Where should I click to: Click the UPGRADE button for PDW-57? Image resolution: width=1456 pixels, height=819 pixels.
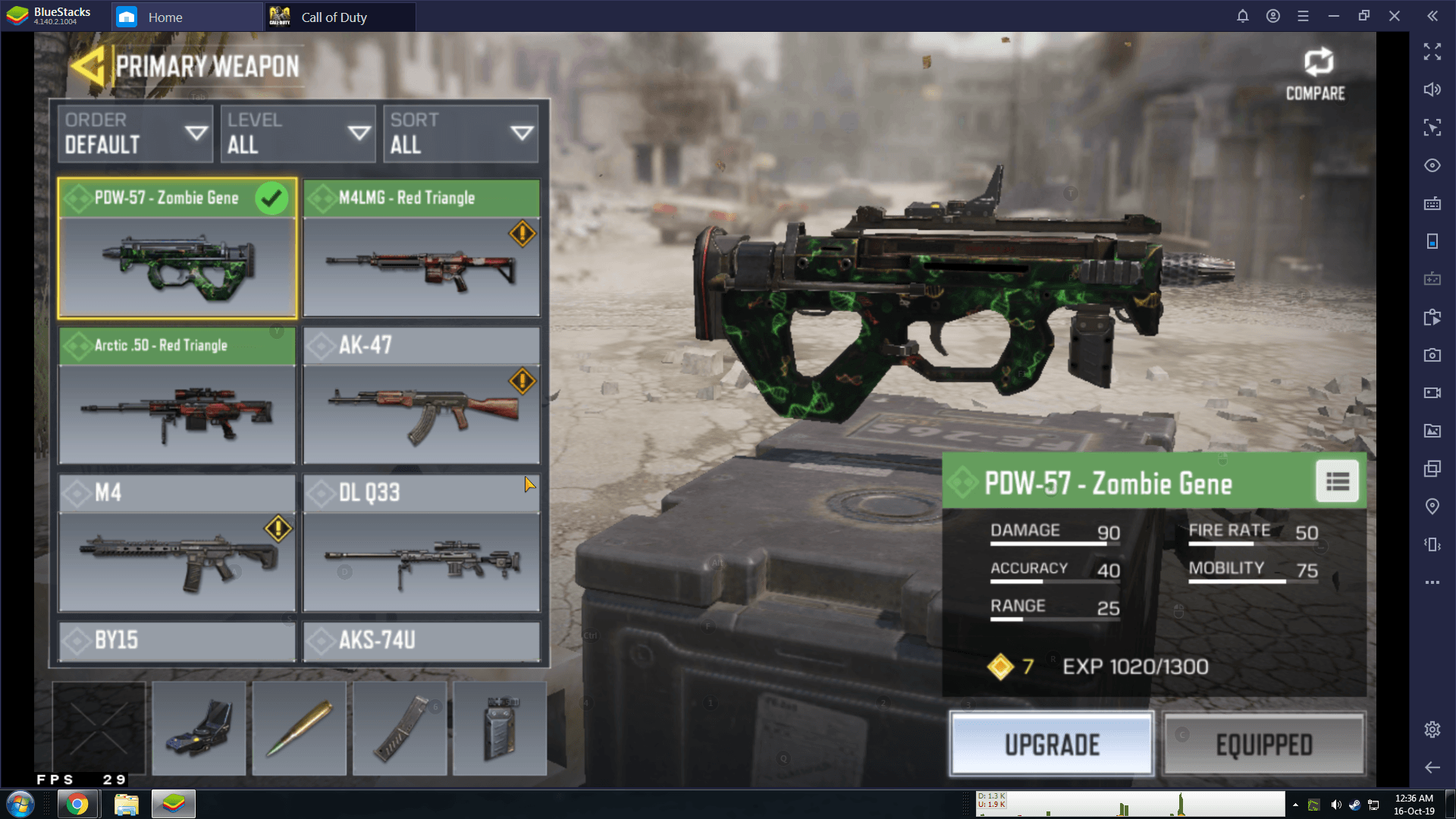[x=1051, y=745]
